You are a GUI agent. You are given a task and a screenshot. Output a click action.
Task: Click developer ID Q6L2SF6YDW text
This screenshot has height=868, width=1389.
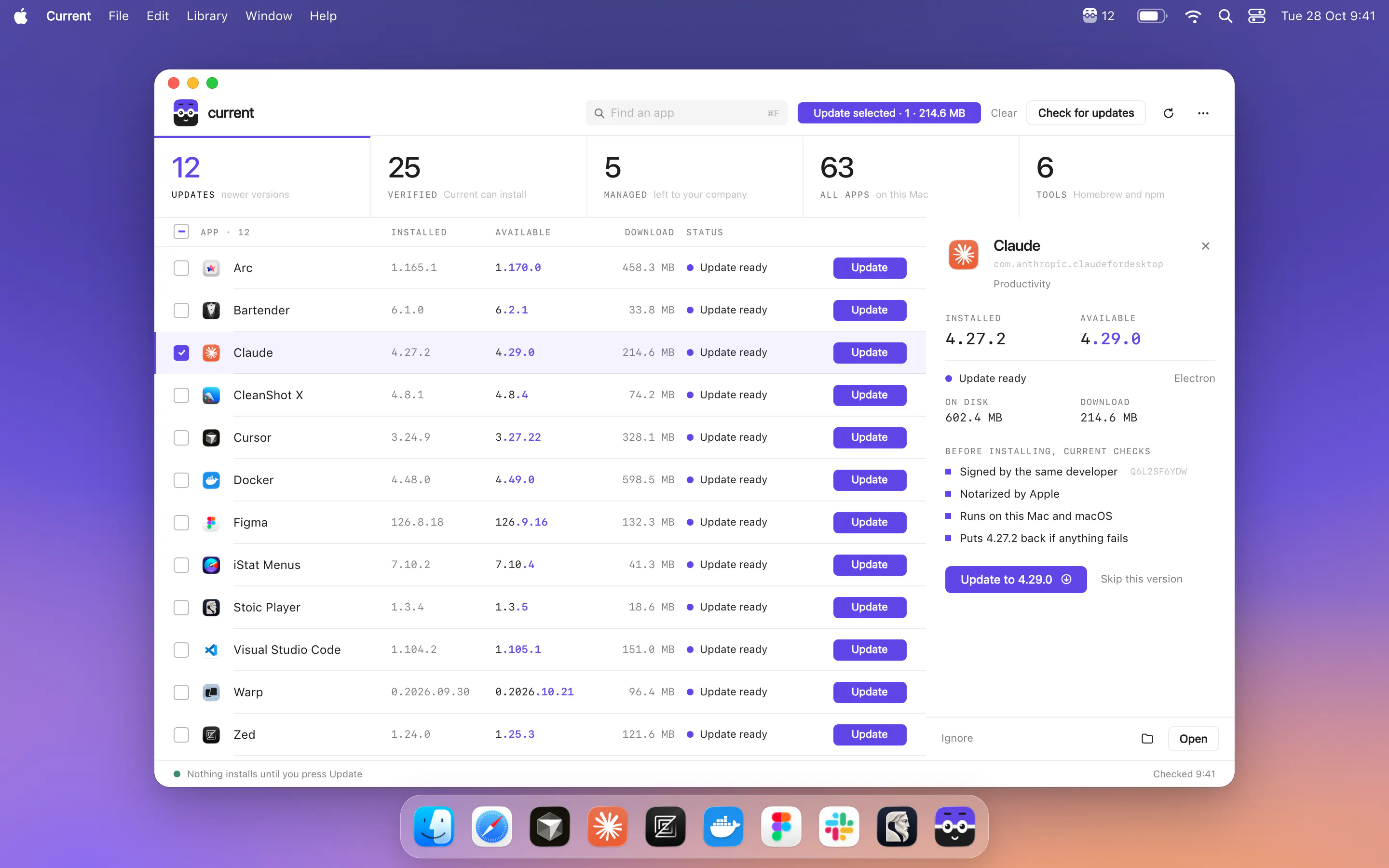point(1158,472)
